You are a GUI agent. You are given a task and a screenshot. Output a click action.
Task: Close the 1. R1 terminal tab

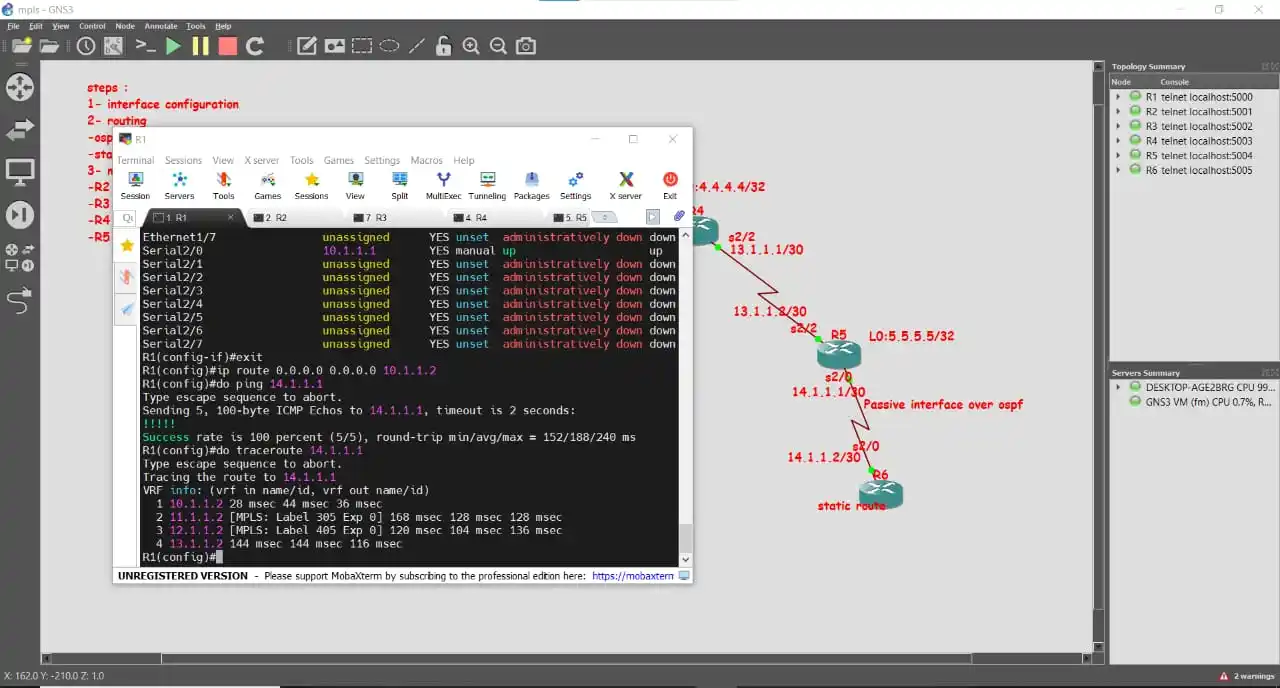231,217
